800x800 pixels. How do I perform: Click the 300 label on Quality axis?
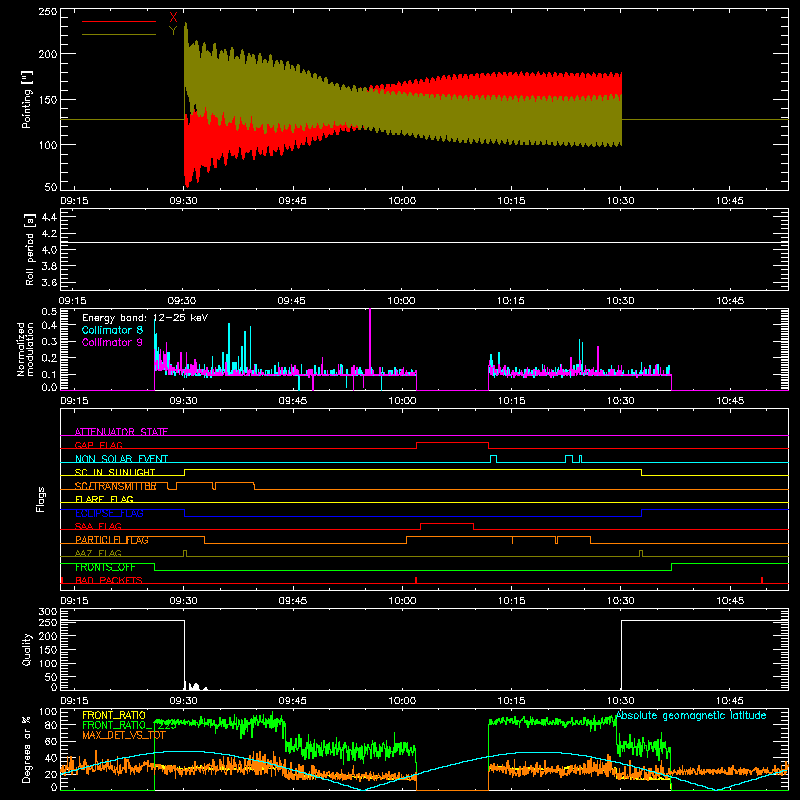pyautogui.click(x=48, y=612)
